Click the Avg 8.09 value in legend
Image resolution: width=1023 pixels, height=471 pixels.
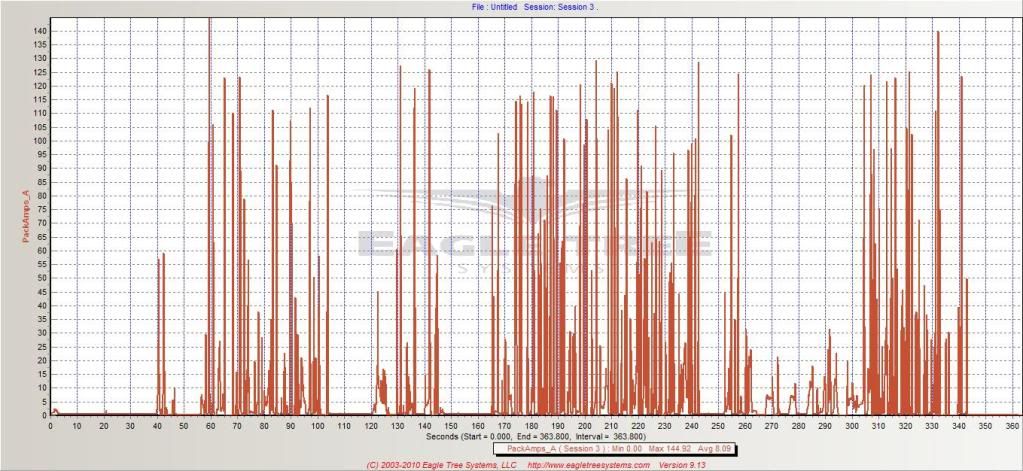pyautogui.click(x=710, y=449)
